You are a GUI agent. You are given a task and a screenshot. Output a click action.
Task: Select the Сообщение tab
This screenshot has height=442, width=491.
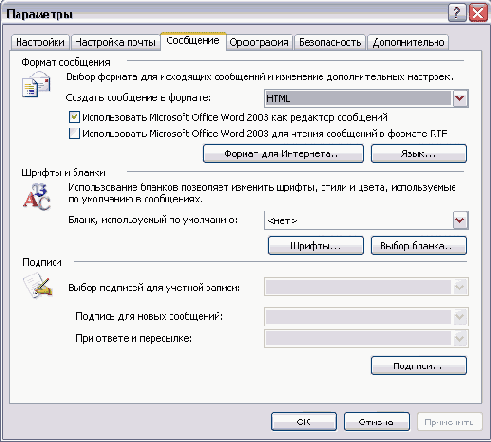pos(193,41)
